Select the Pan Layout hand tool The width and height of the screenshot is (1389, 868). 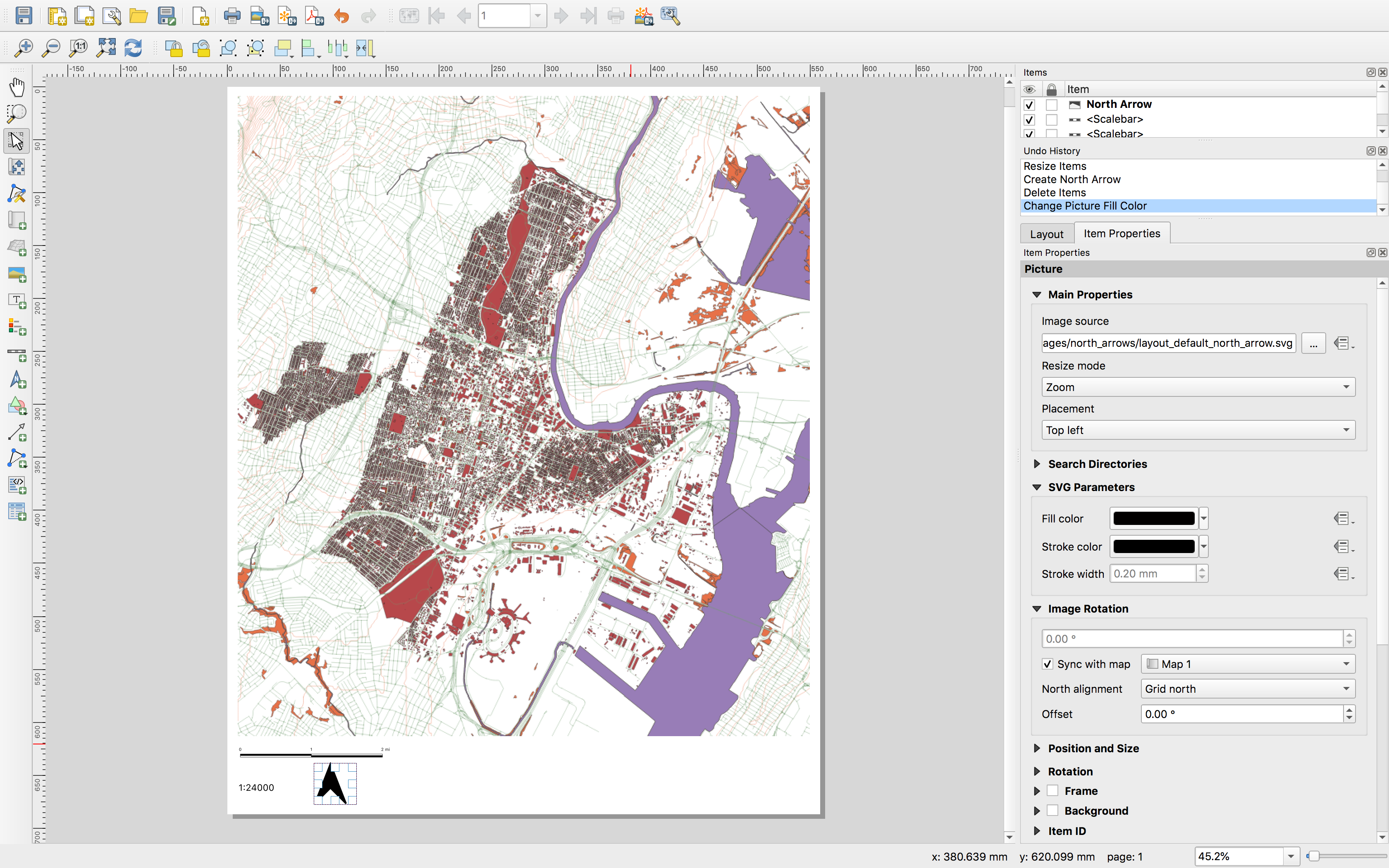click(17, 87)
